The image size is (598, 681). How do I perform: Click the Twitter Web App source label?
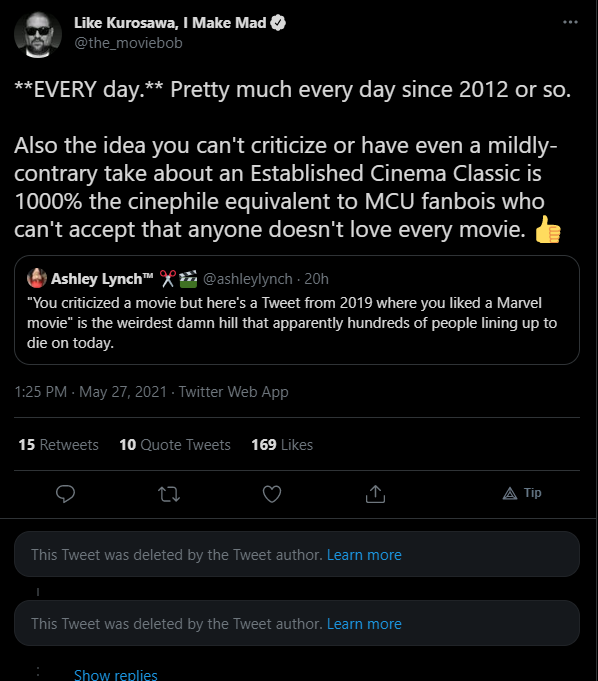pyautogui.click(x=234, y=392)
